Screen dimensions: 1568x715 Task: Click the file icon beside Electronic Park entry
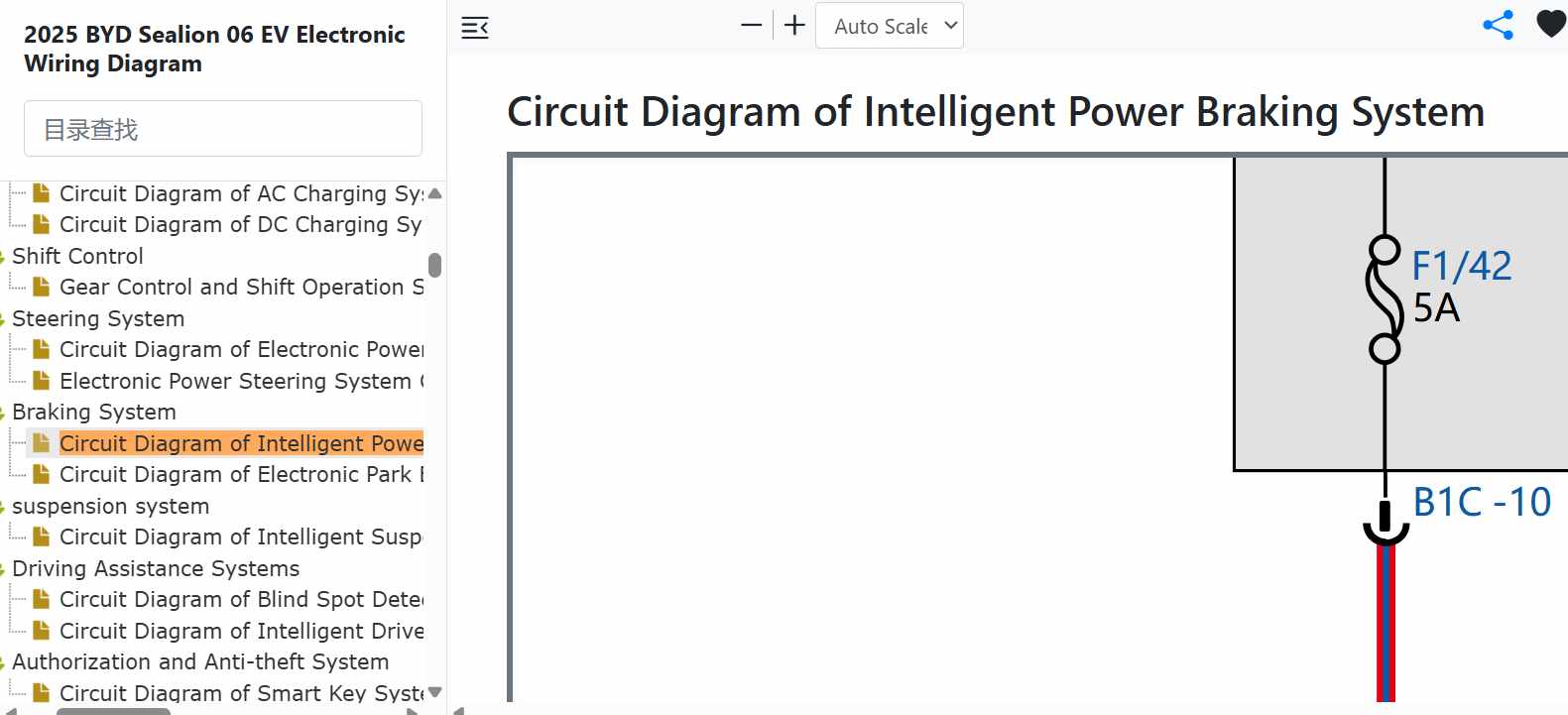tap(41, 474)
